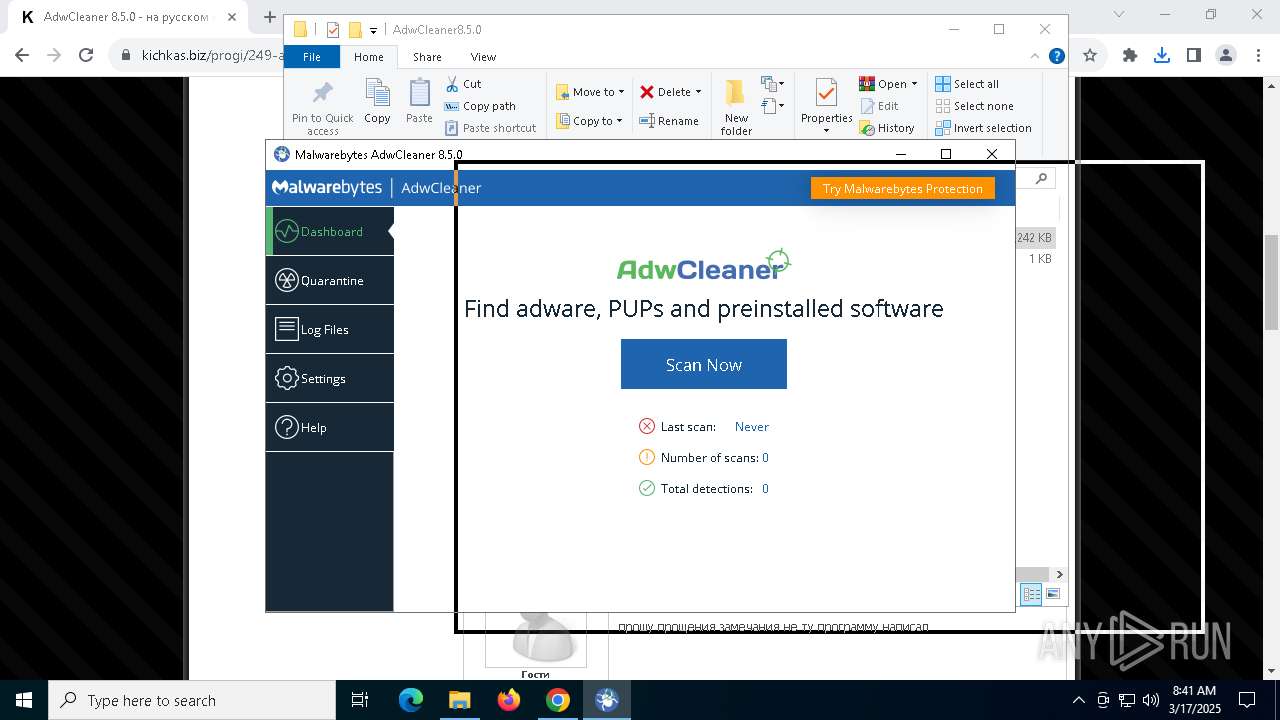This screenshot has width=1280, height=720.
Task: Open the 'Open' dropdown arrow in Explorer ribbon
Action: tap(914, 84)
